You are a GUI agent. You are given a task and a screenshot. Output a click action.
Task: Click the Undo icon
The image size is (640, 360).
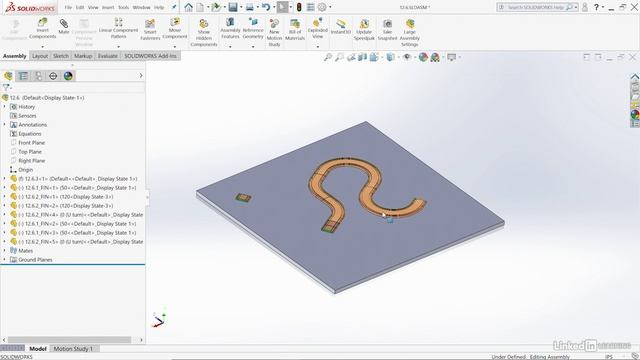coord(266,7)
